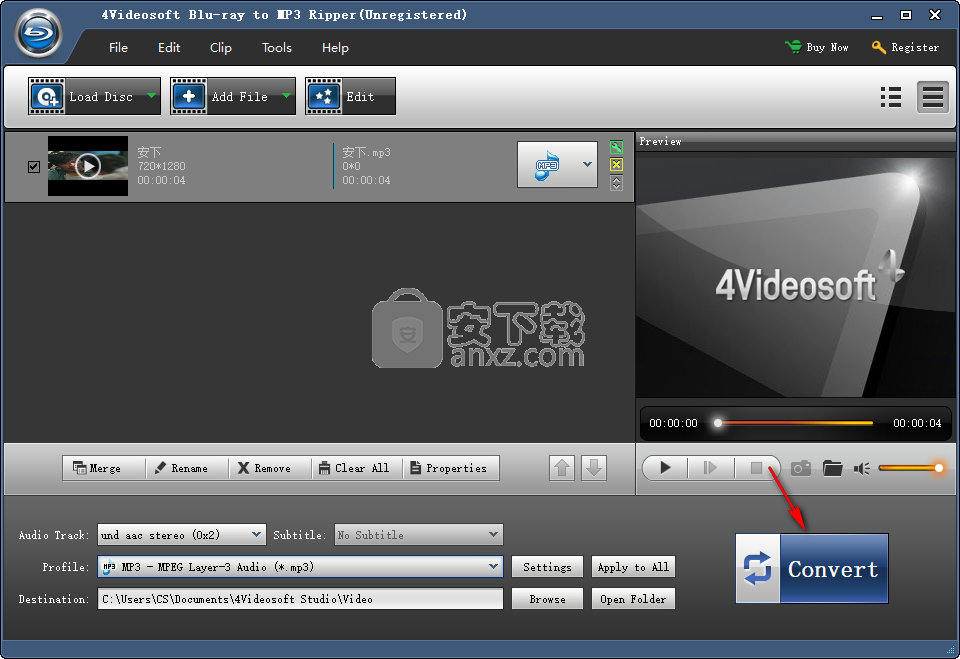
Task: Click the reorder arrows icon for 安下
Action: pyautogui.click(x=616, y=183)
